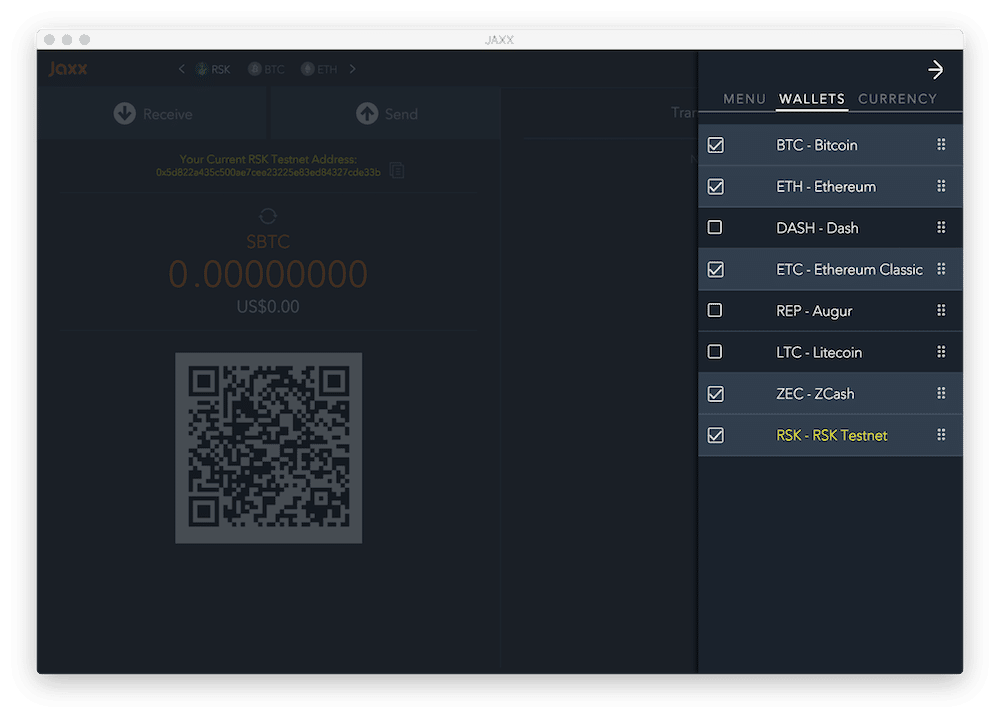This screenshot has width=1000, height=718.
Task: Click the BTC coin icon in the top bar
Action: pyautogui.click(x=254, y=69)
